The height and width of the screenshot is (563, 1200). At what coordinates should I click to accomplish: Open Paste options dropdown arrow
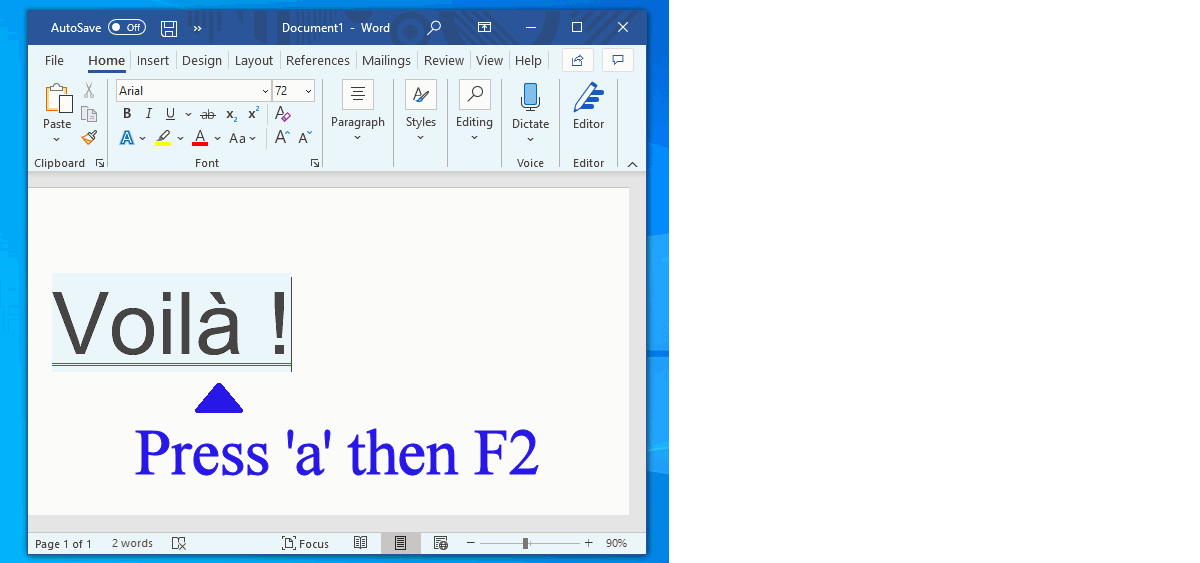[57, 139]
